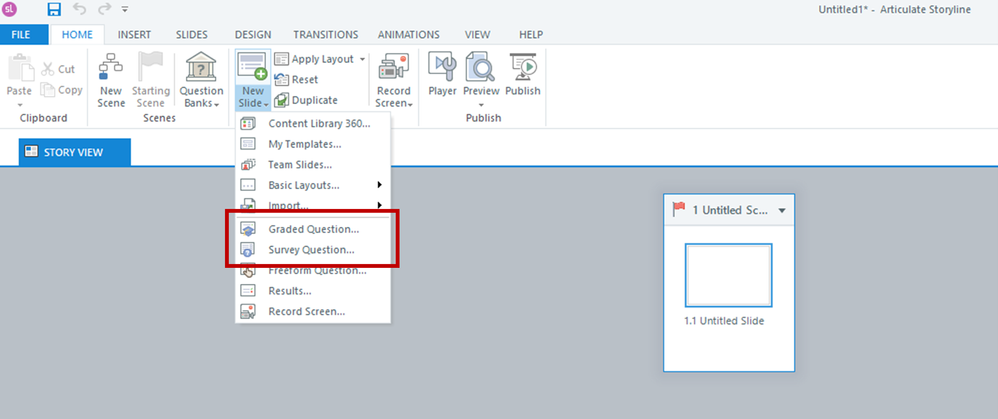Click the New Scene icon
Screen dimensions: 998x419
[111, 67]
